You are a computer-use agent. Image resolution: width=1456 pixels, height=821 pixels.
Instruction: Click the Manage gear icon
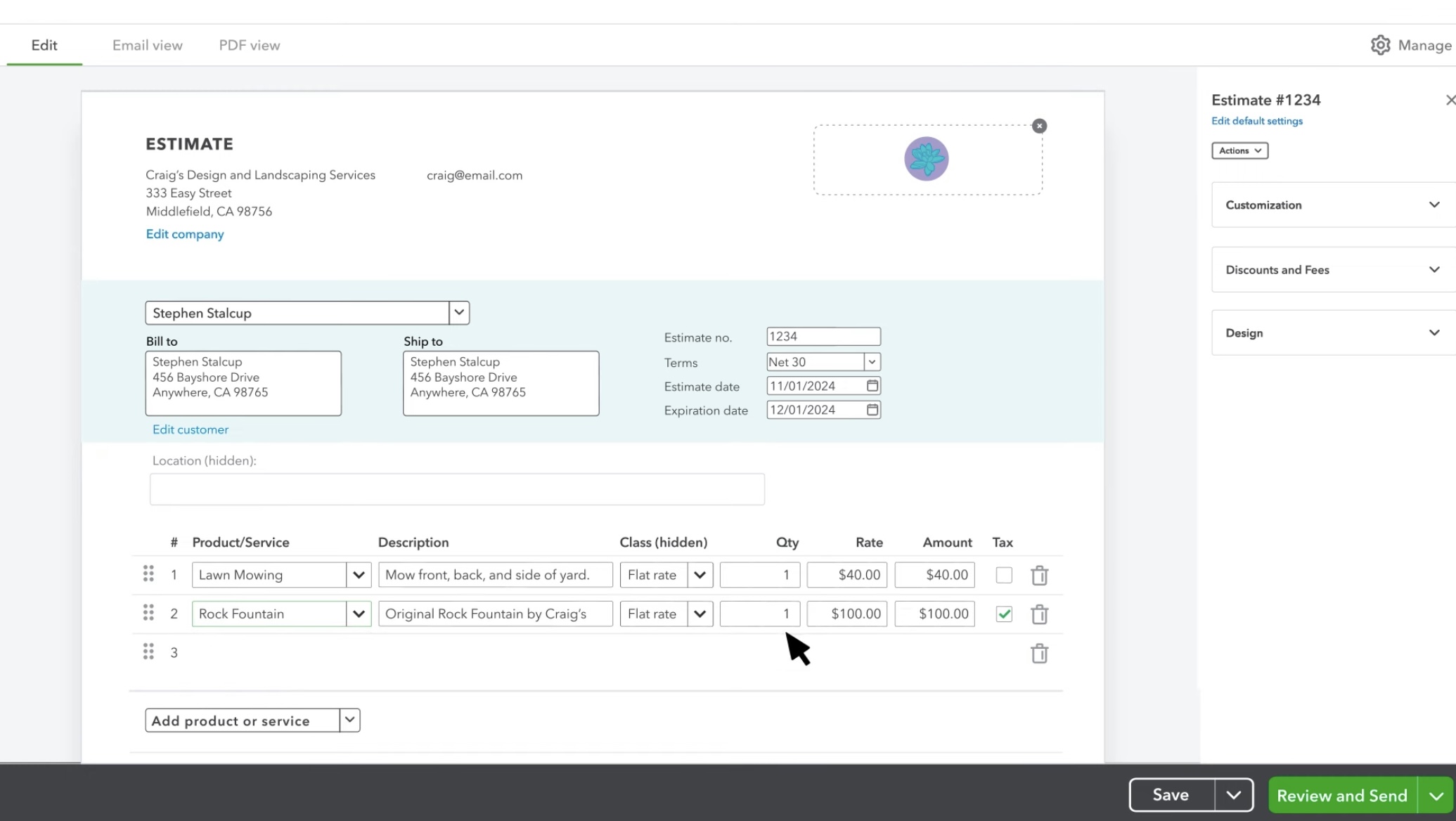point(1380,45)
